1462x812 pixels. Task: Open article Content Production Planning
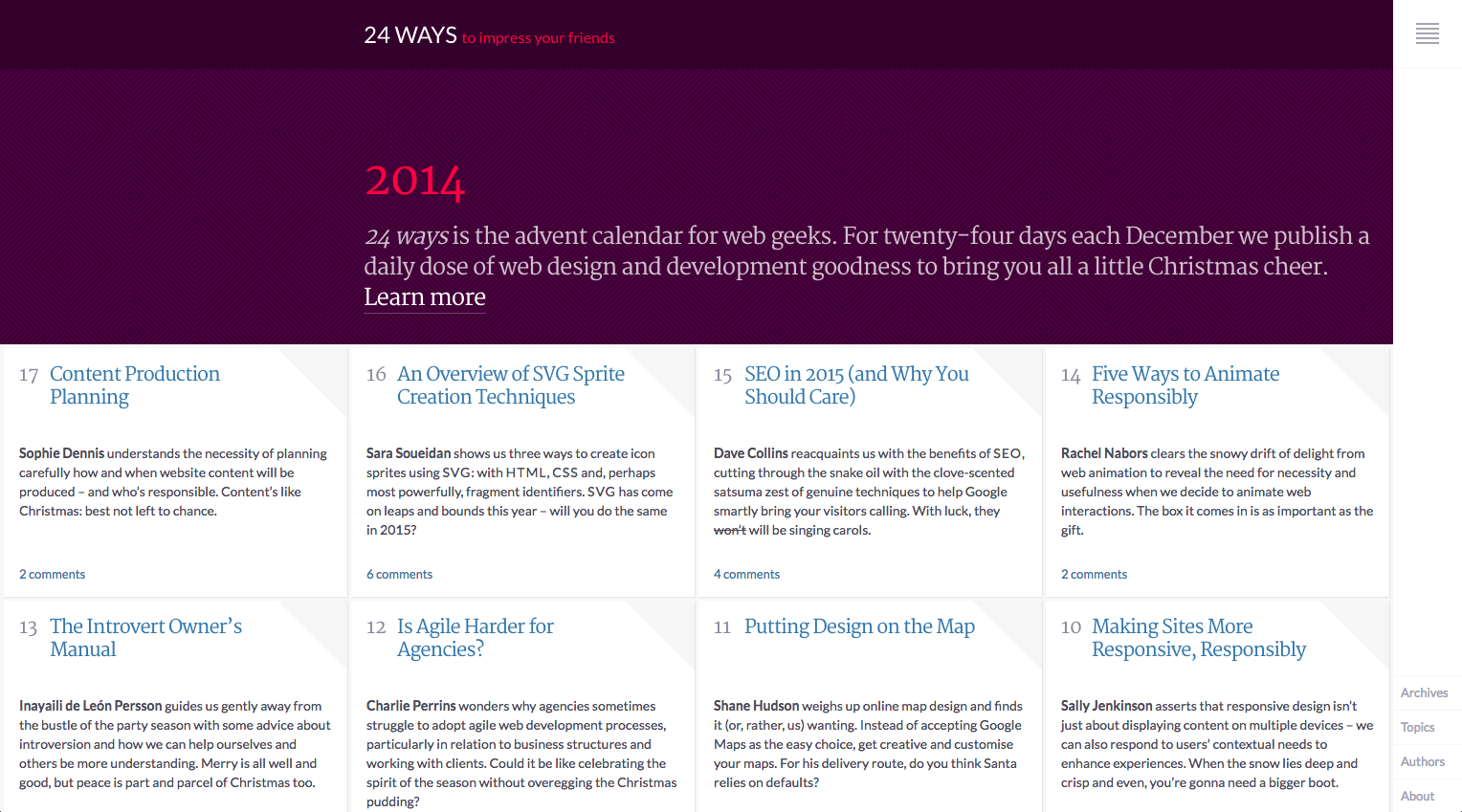click(135, 385)
